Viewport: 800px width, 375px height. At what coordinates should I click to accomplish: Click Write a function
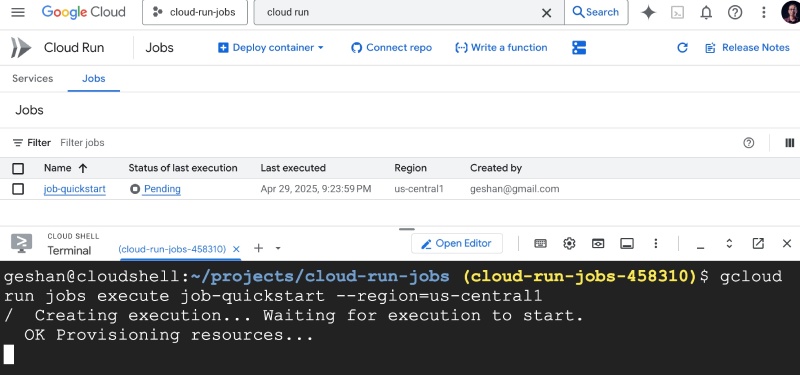[502, 47]
